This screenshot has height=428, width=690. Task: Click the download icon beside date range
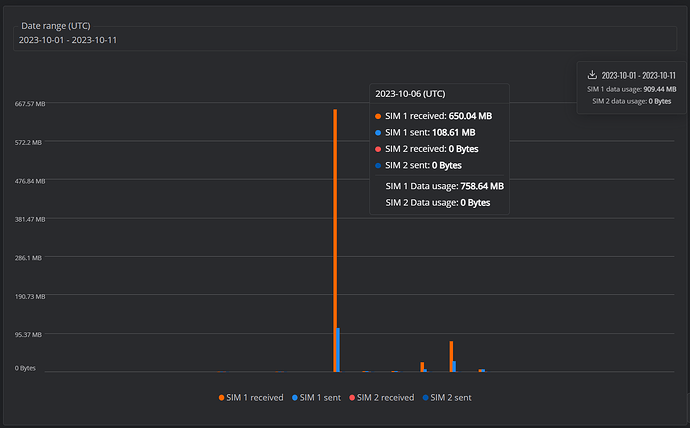(x=592, y=75)
